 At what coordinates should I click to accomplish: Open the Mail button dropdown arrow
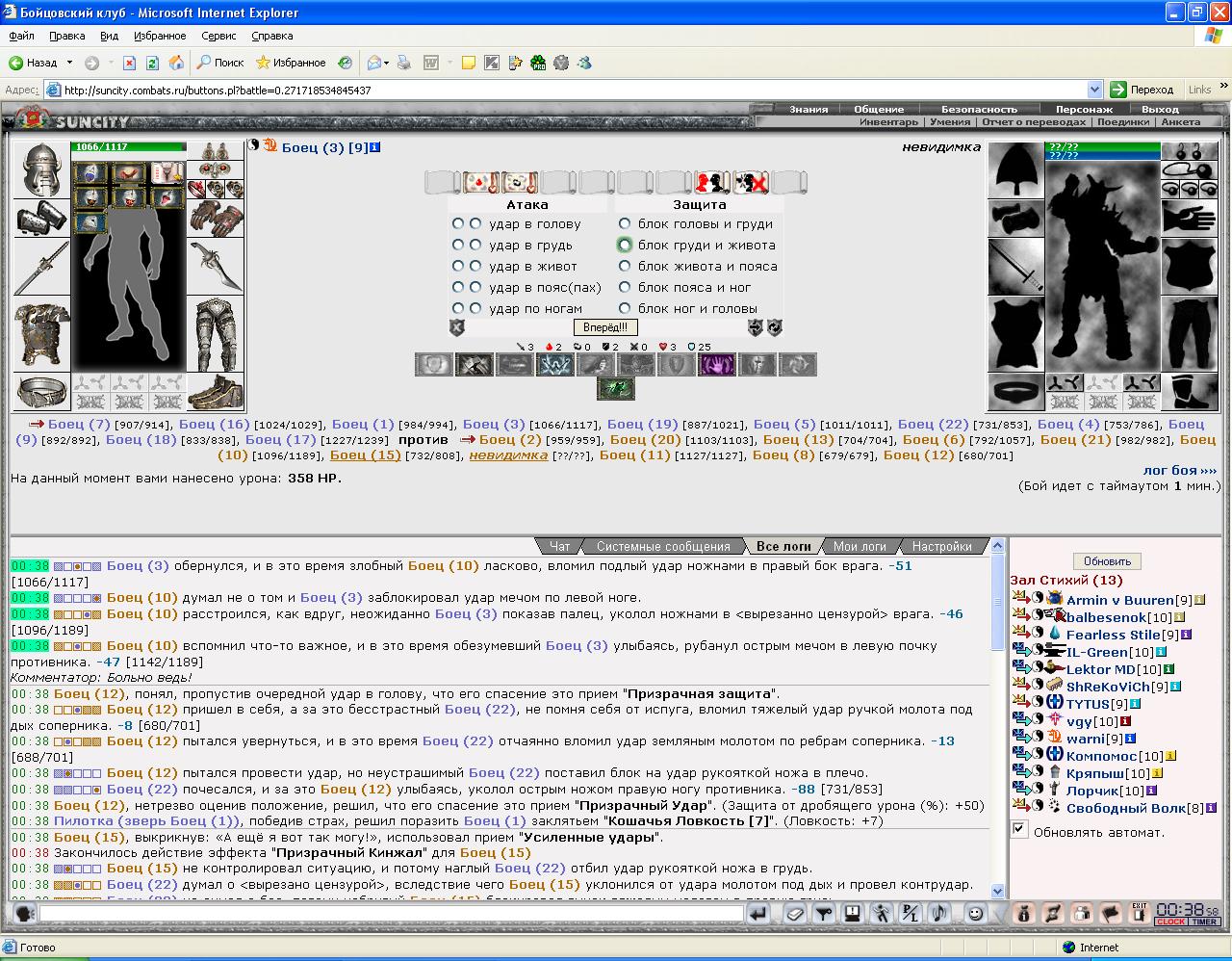(x=387, y=63)
